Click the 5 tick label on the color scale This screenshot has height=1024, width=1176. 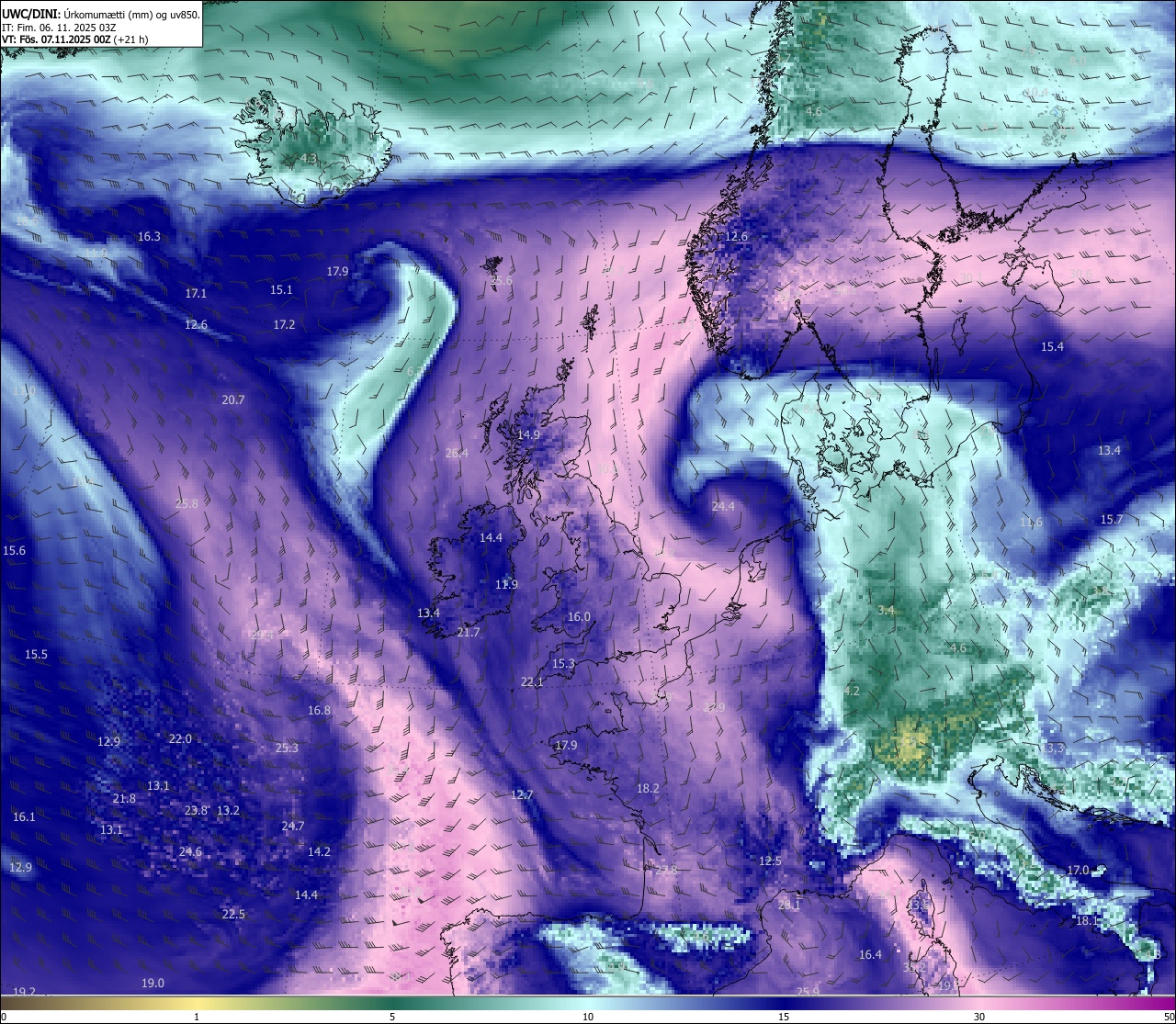tap(392, 1017)
